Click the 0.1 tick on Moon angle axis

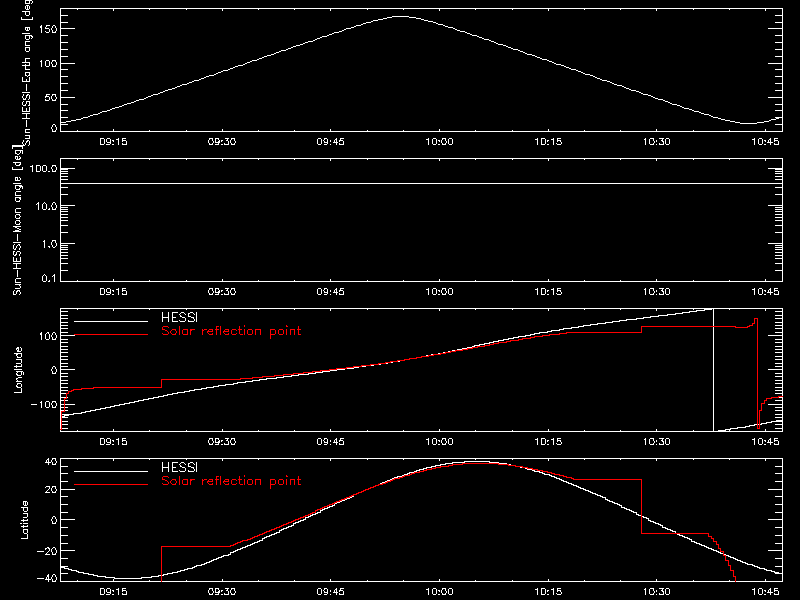(49, 278)
